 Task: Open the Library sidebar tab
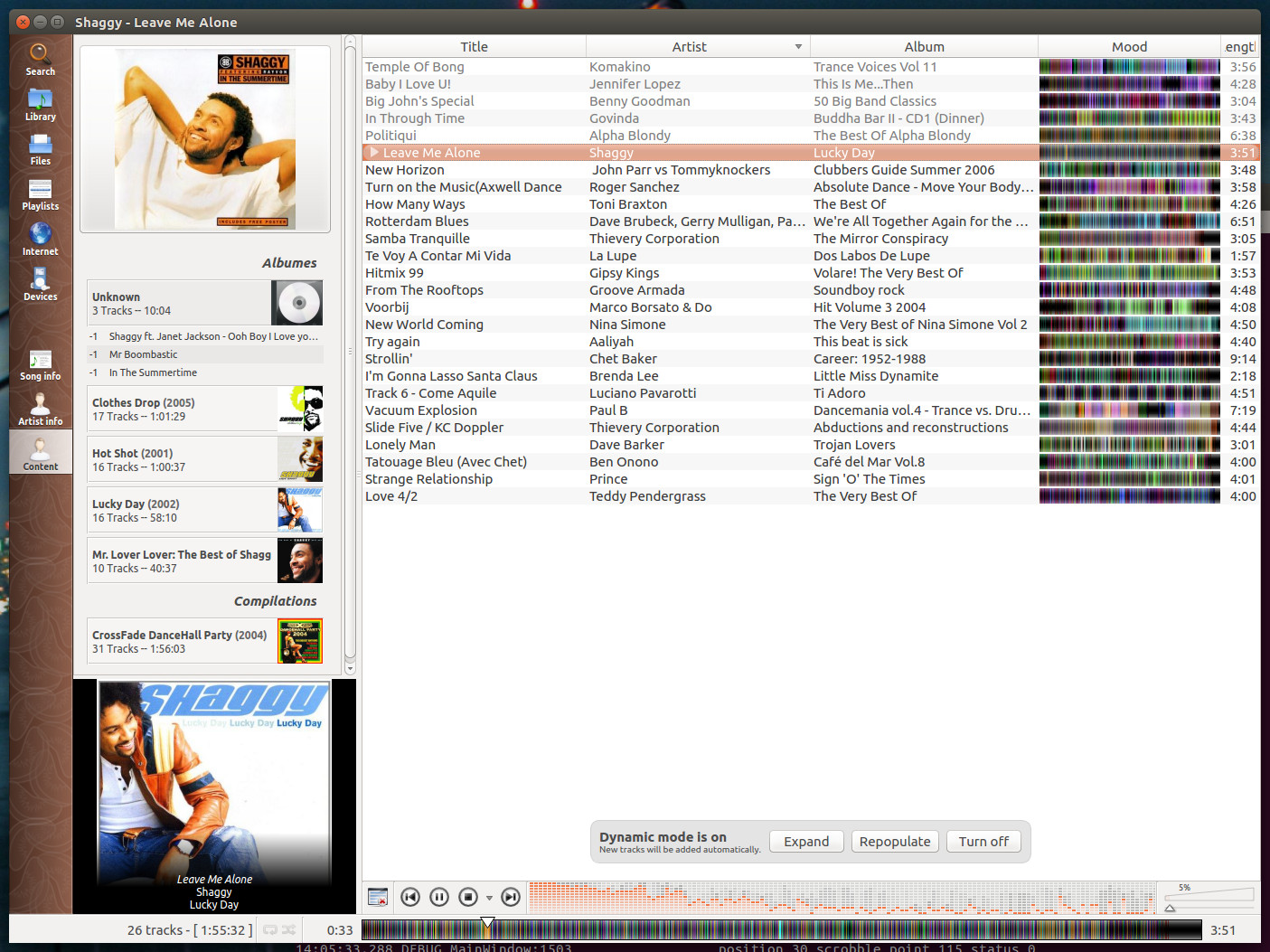point(40,105)
